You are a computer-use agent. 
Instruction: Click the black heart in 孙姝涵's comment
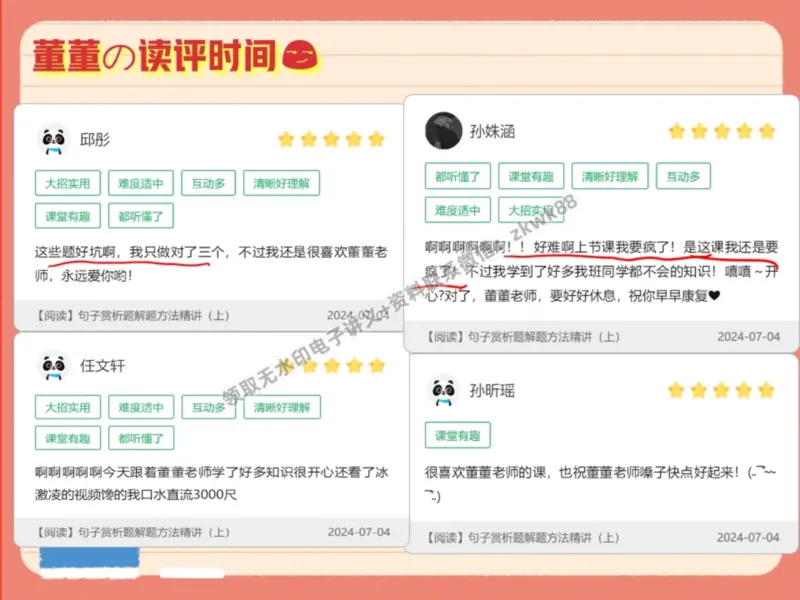714,295
